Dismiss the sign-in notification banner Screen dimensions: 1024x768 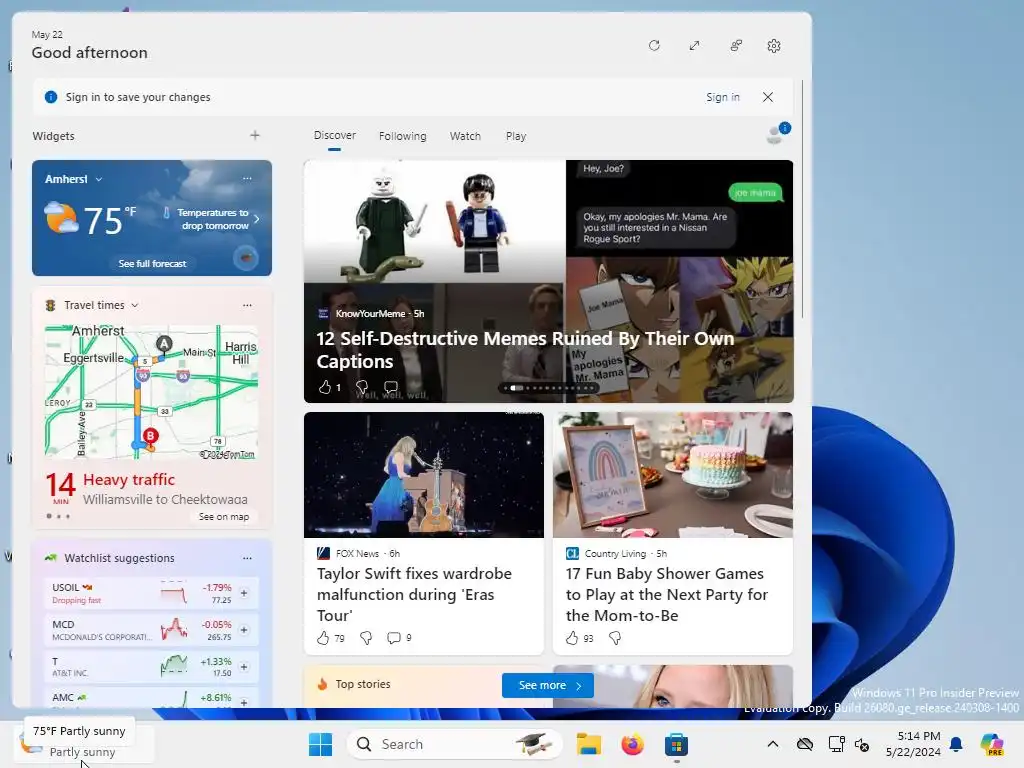pyautogui.click(x=768, y=97)
